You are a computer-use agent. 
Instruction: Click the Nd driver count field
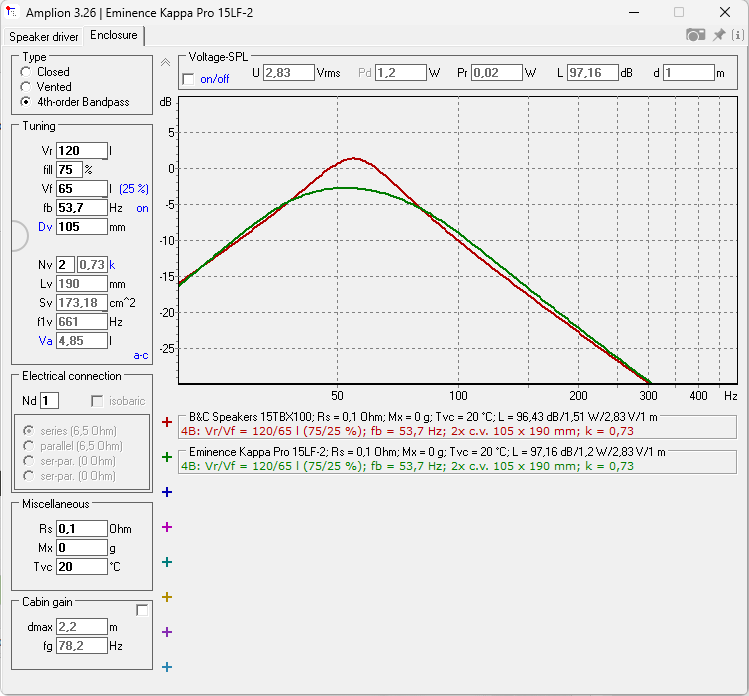tap(49, 401)
